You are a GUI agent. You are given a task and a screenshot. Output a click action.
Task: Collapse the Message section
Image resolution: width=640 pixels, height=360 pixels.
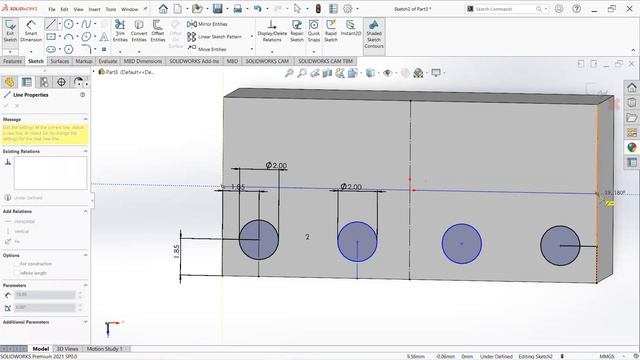85,119
